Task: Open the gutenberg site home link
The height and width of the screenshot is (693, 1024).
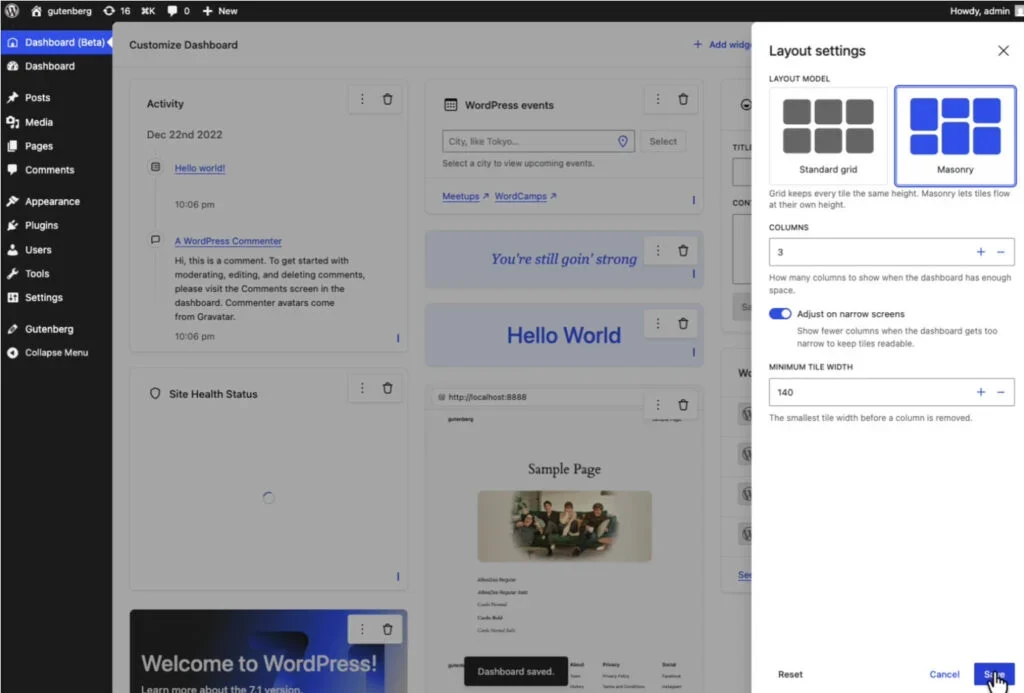Action: 61,10
